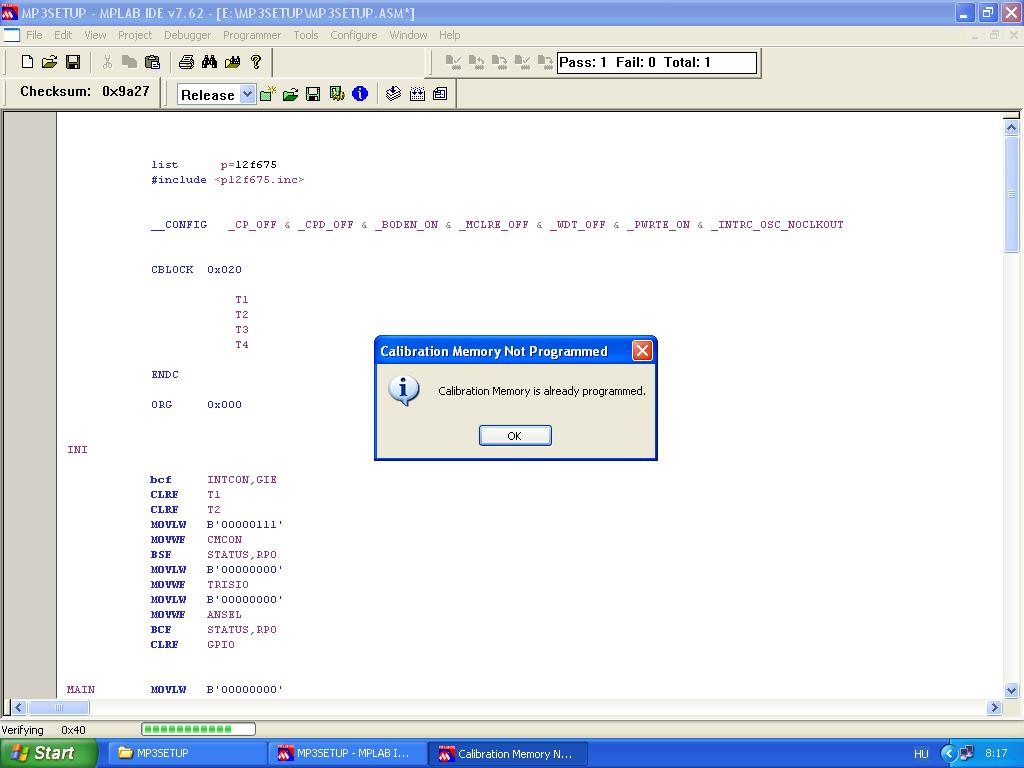The image size is (1024, 768).
Task: Click the Program target device icon
Action: tap(453, 62)
